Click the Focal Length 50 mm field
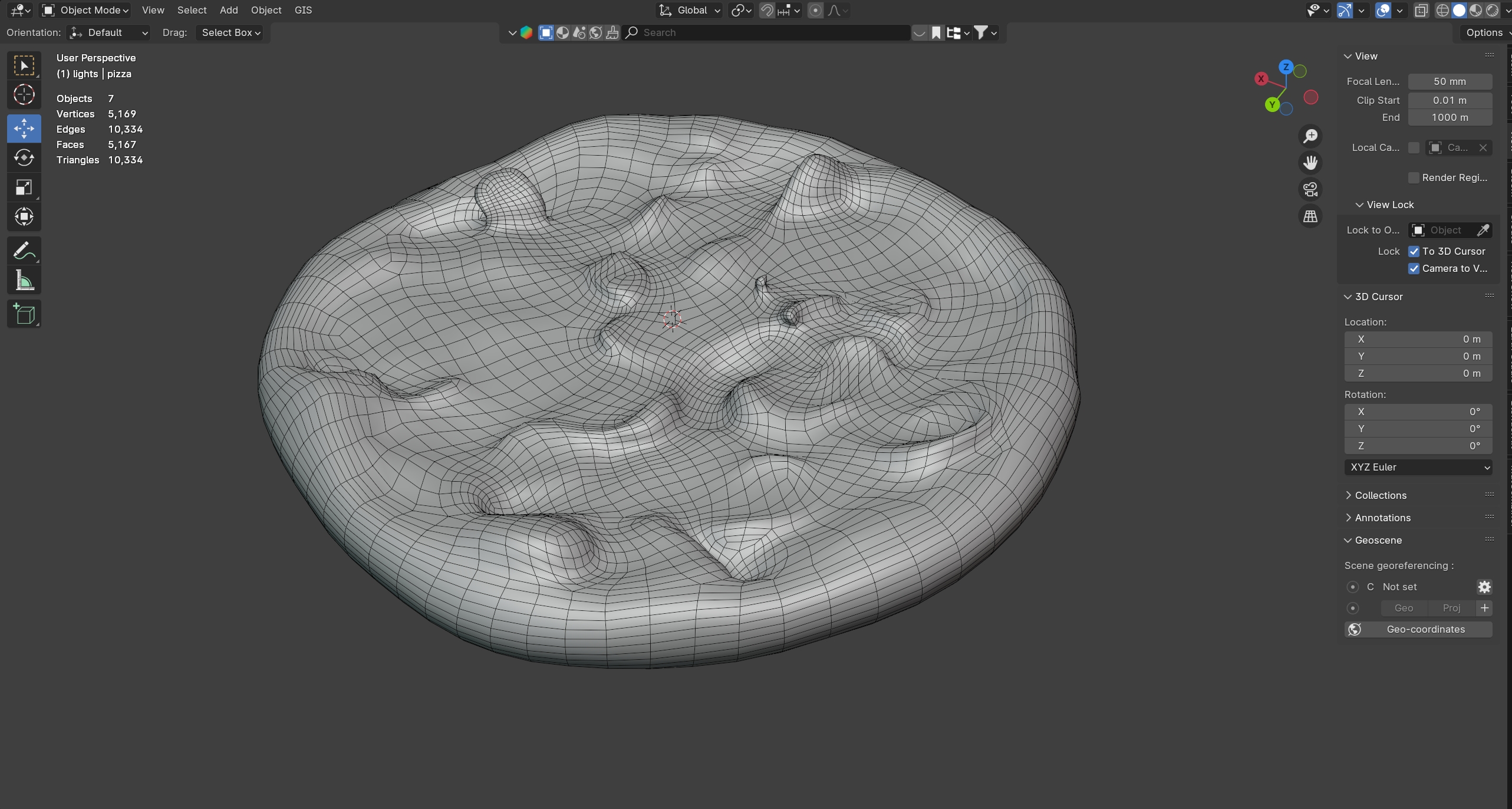The height and width of the screenshot is (809, 1512). [1450, 81]
